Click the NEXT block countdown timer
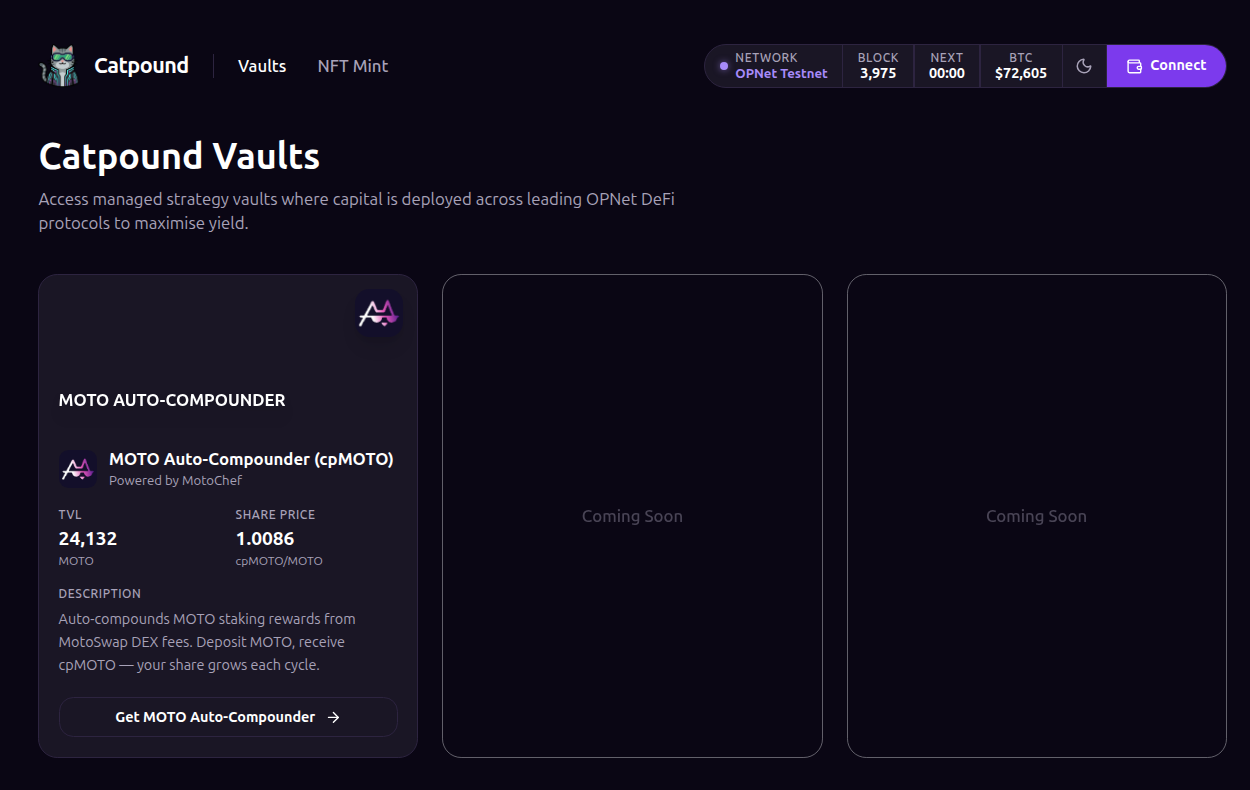Screen dimensions: 1250x790 click(x=946, y=65)
